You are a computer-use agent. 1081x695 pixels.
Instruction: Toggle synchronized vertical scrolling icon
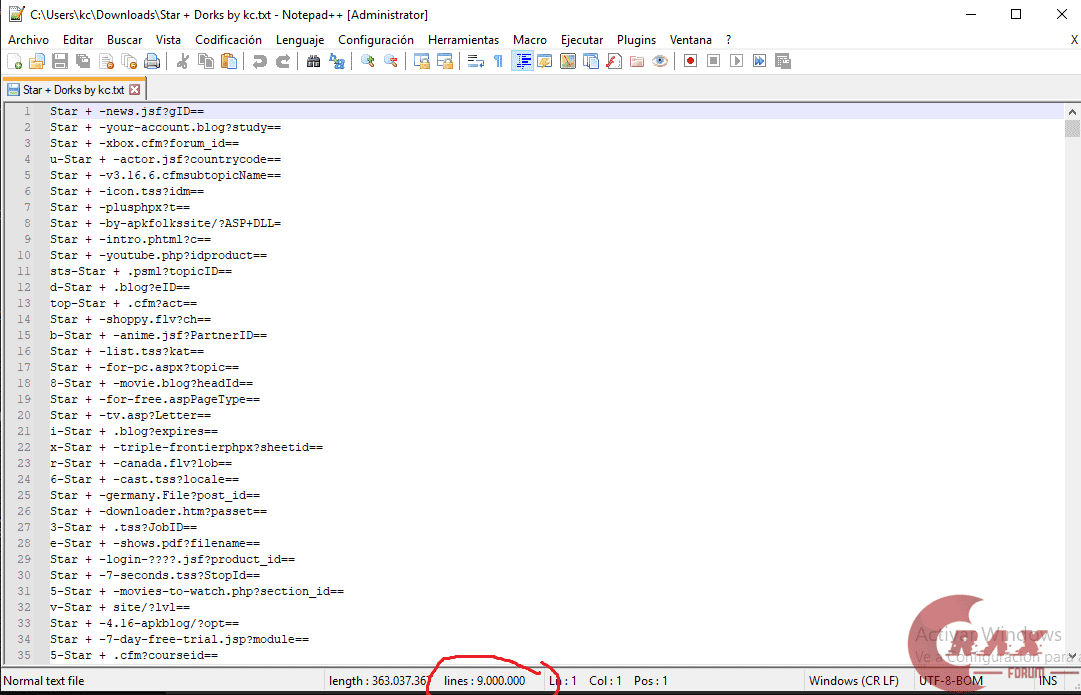coord(421,61)
